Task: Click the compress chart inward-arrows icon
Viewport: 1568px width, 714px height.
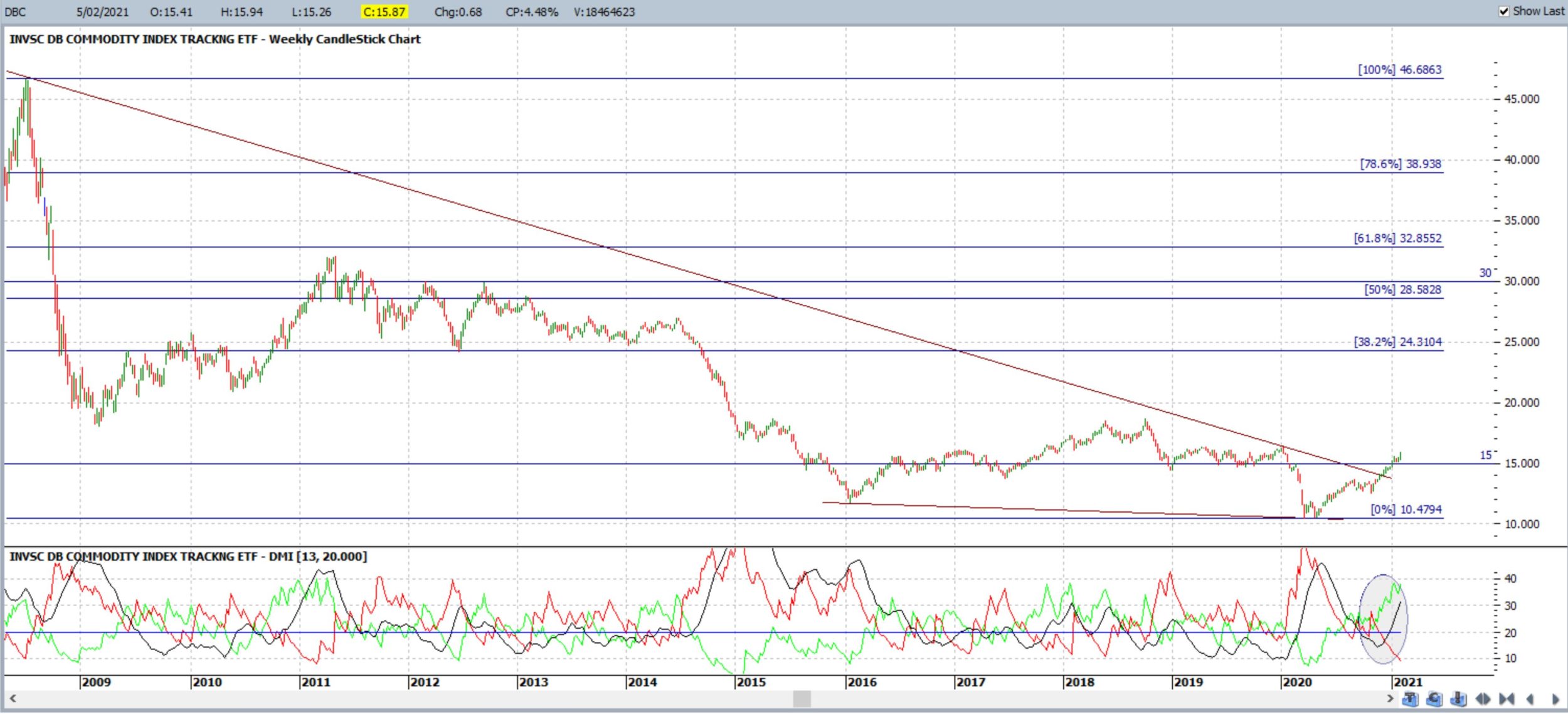Action: (1507, 698)
